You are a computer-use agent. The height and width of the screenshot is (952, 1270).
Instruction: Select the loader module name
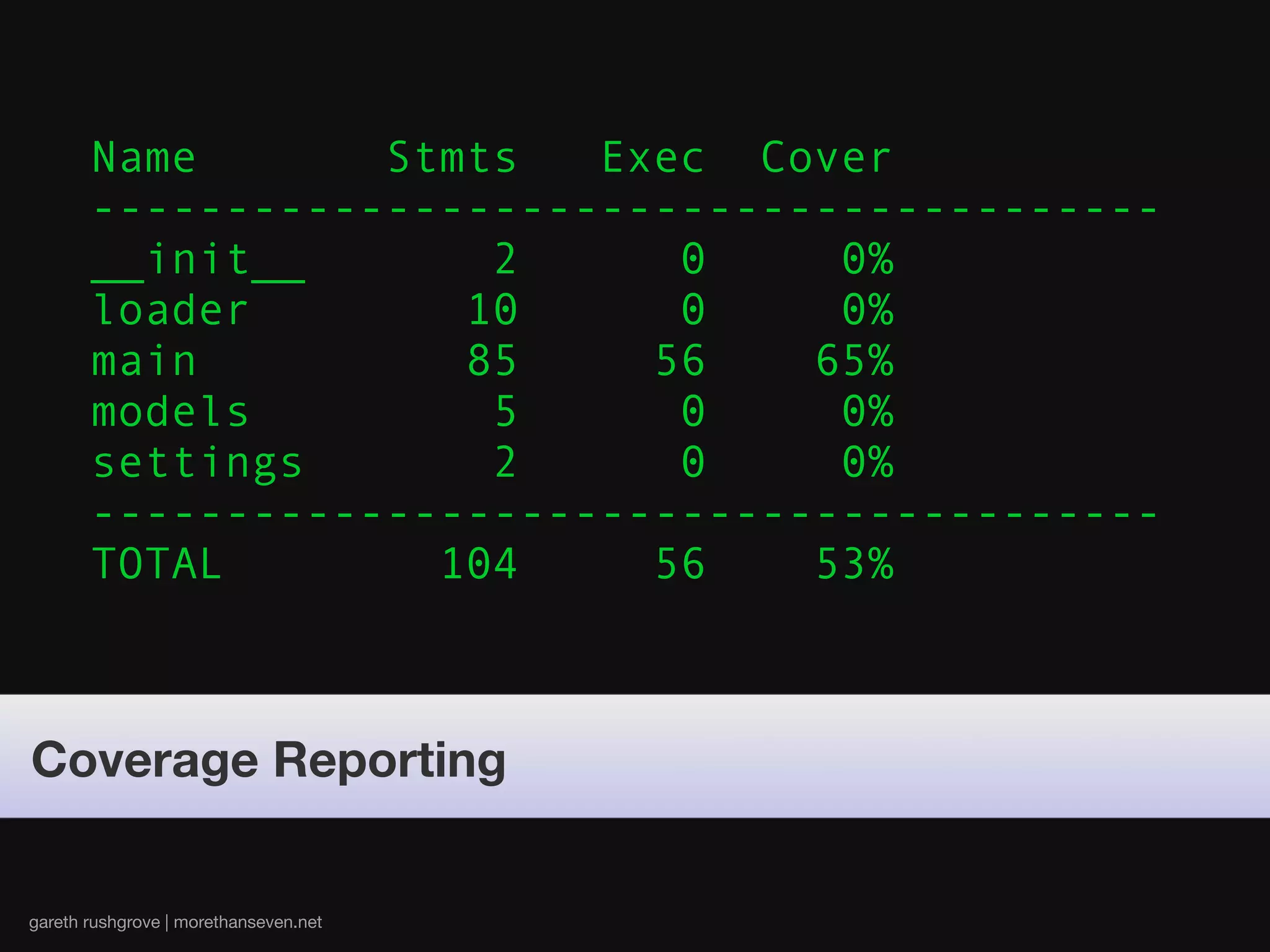[x=171, y=310]
